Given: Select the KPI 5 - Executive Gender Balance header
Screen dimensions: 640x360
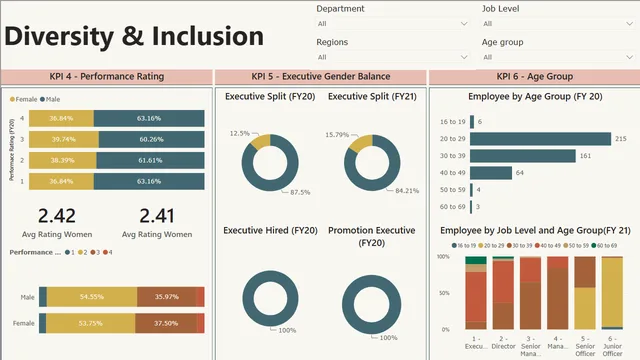Looking at the screenshot, I should (x=321, y=77).
